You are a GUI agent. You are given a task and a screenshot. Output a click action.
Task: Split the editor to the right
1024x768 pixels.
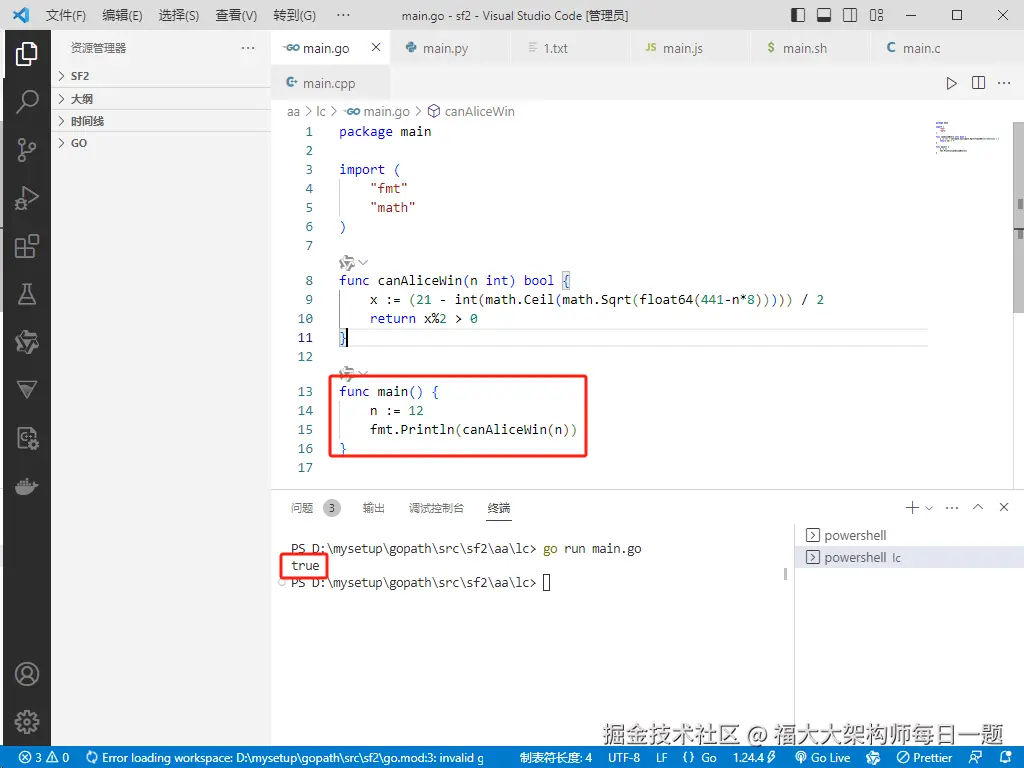pyautogui.click(x=978, y=83)
